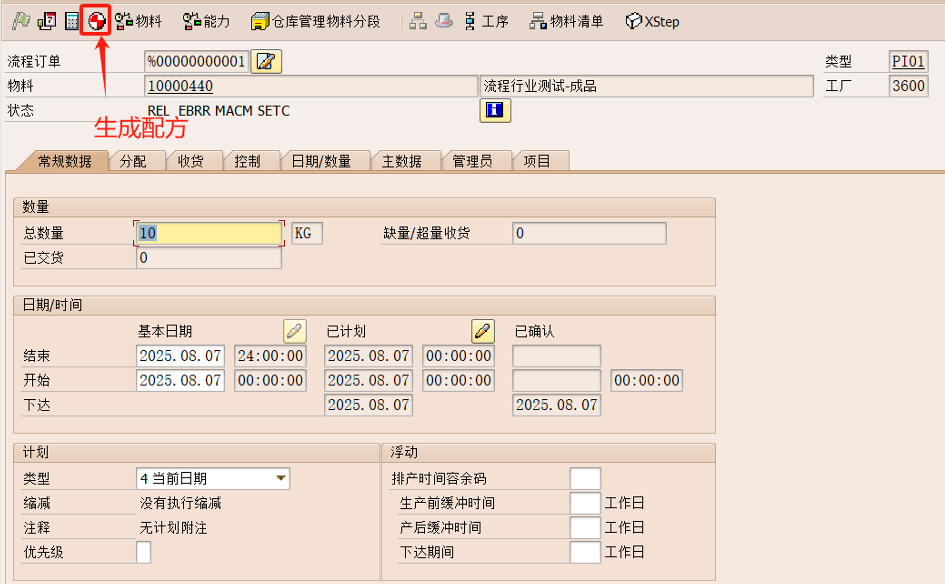The height and width of the screenshot is (584, 945).
Task: Open 能力 capacity check button
Action: (x=206, y=21)
